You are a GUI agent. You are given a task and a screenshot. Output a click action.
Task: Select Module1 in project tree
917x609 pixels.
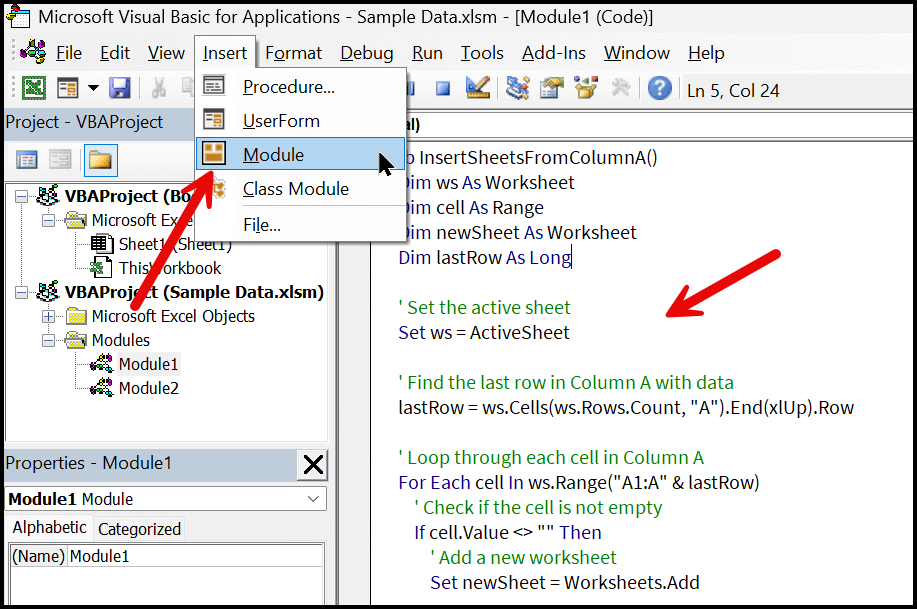pyautogui.click(x=149, y=364)
